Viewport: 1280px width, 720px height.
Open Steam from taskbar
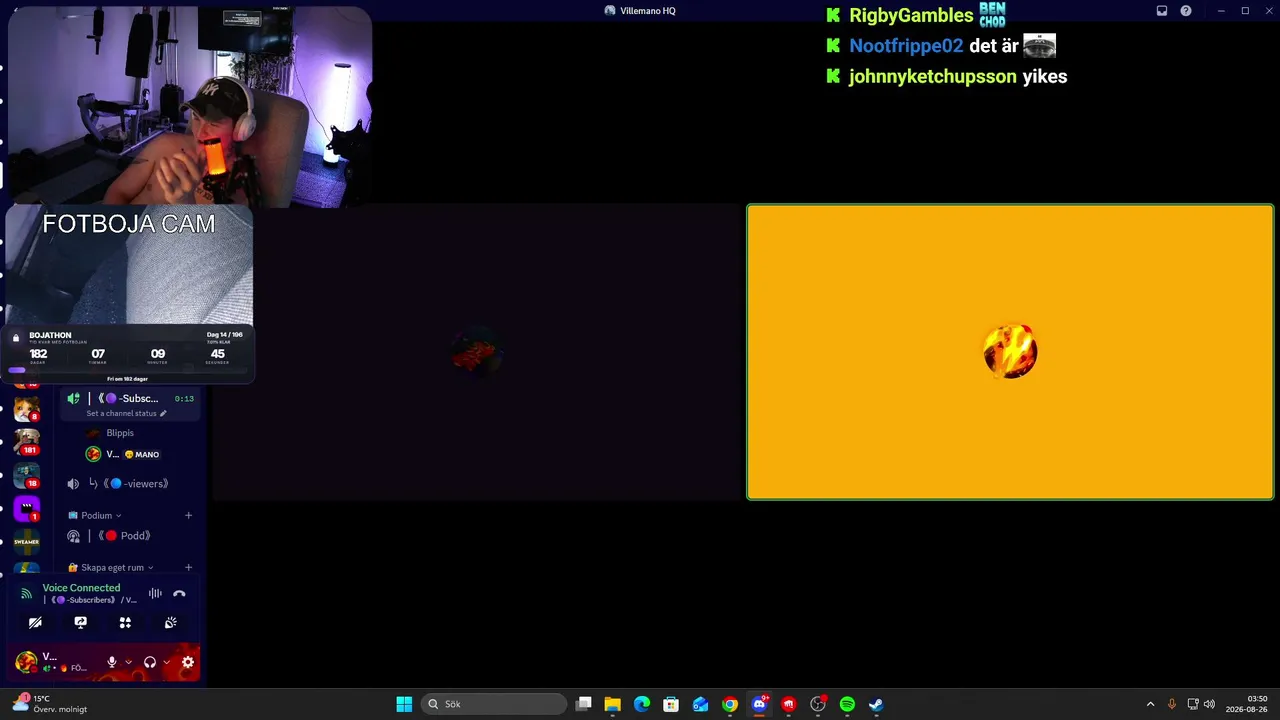pos(876,704)
